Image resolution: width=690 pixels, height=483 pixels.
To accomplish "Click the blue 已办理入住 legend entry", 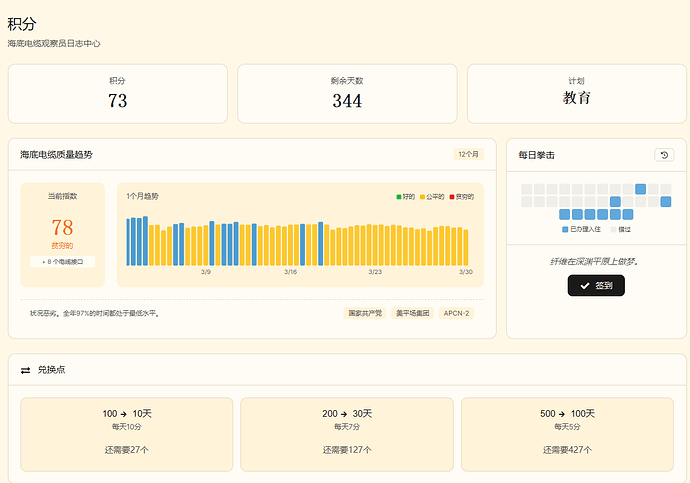I will [581, 229].
